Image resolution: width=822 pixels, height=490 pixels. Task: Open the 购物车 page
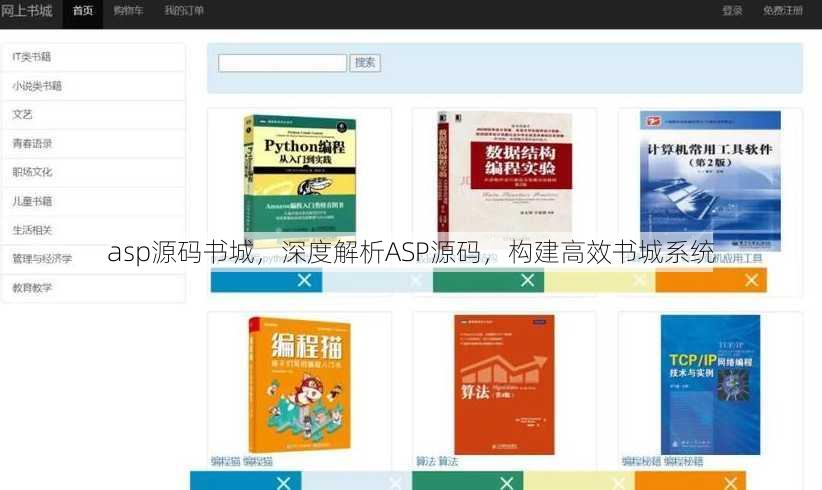128,10
